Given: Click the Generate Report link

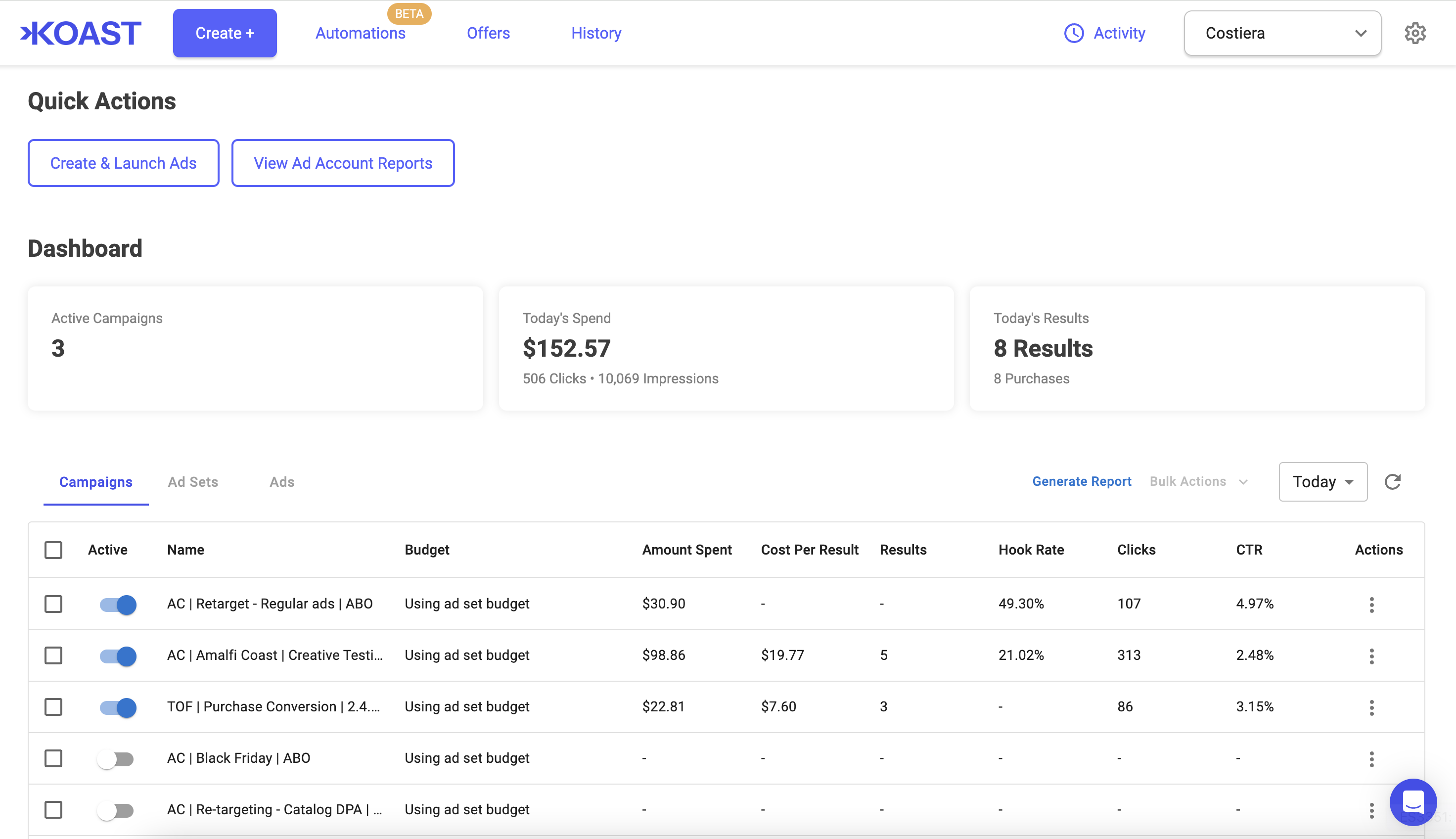Looking at the screenshot, I should (x=1081, y=482).
